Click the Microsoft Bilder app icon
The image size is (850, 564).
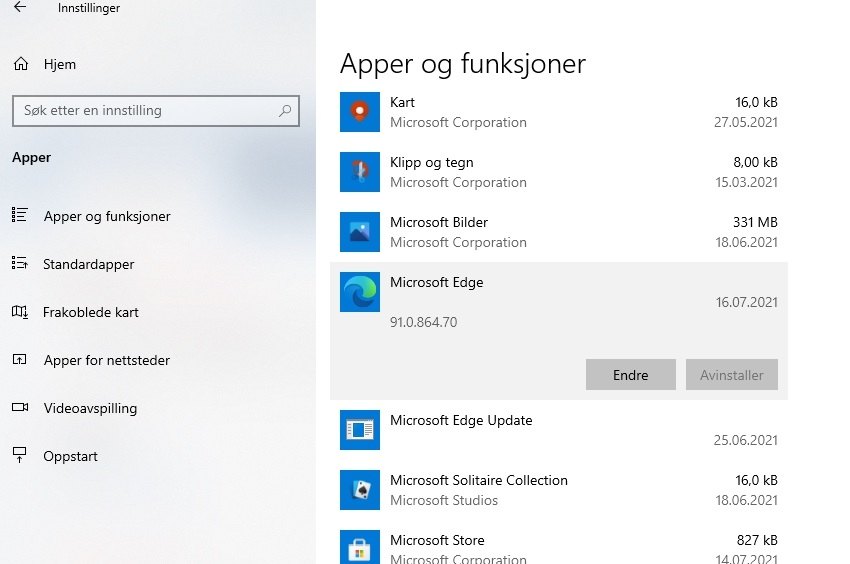[359, 232]
